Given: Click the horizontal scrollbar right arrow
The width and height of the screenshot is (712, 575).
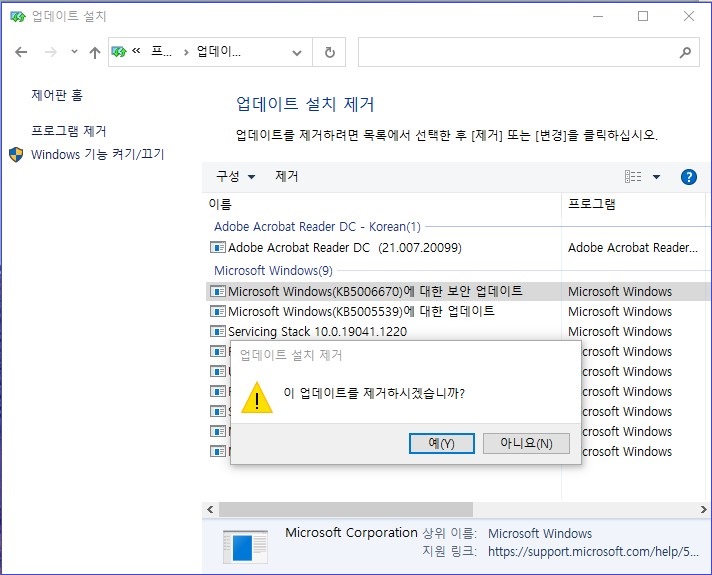Looking at the screenshot, I should 703,510.
